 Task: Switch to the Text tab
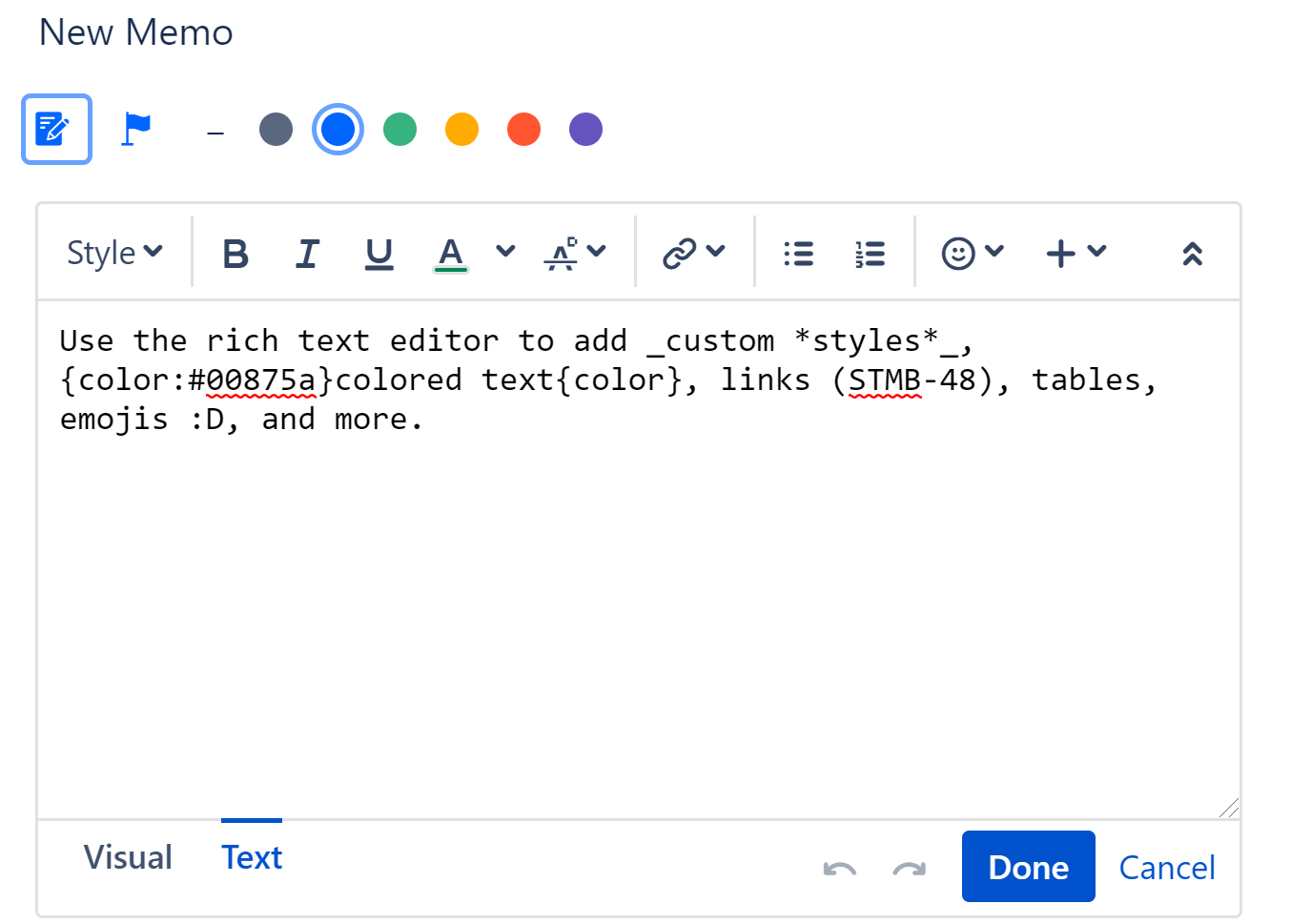(x=252, y=857)
